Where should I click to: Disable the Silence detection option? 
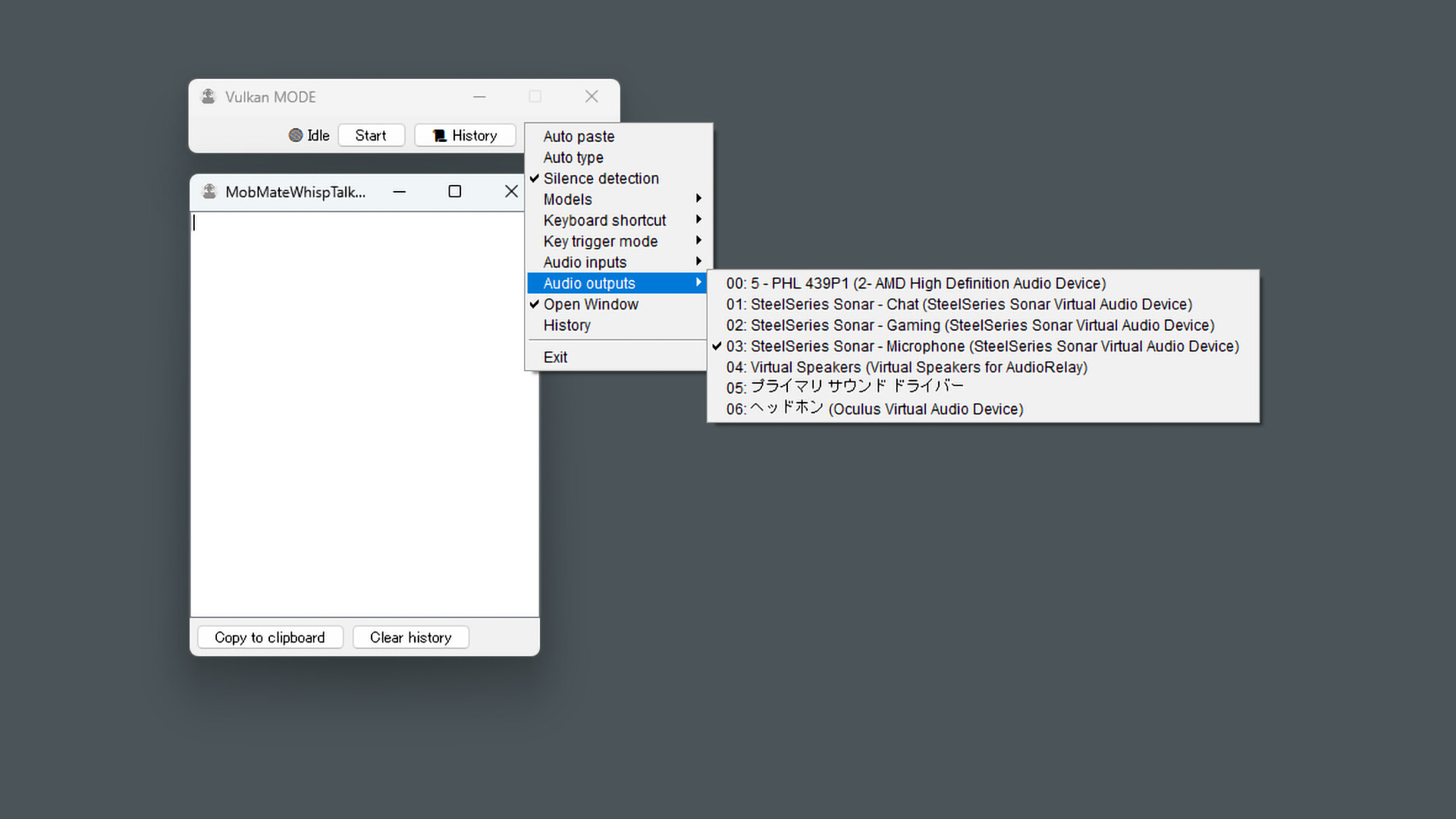click(x=601, y=178)
